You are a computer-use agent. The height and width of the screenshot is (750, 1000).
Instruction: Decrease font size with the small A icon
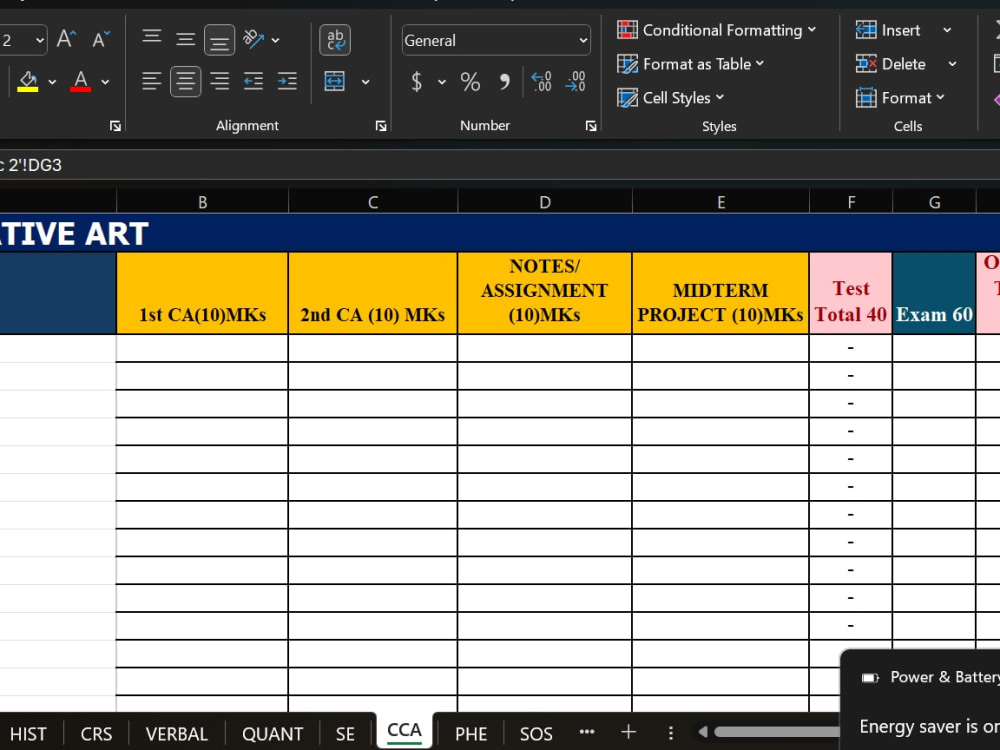101,40
